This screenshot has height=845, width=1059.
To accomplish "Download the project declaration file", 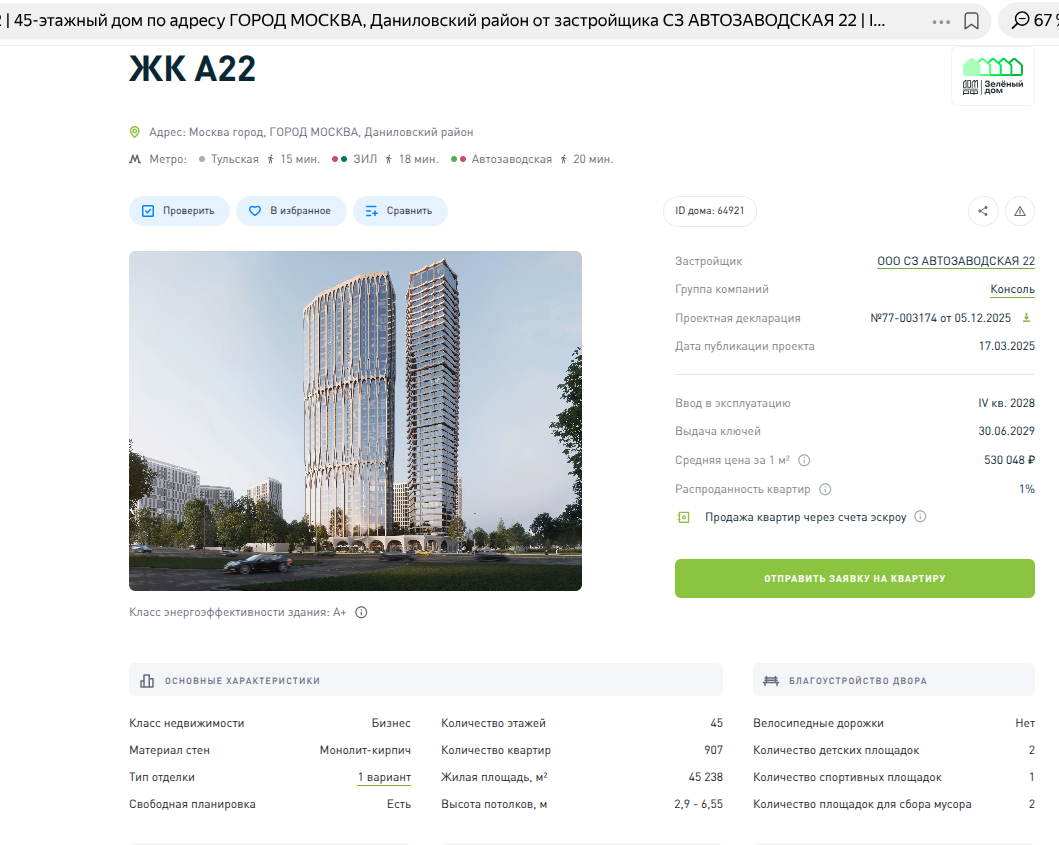I will tap(1026, 318).
